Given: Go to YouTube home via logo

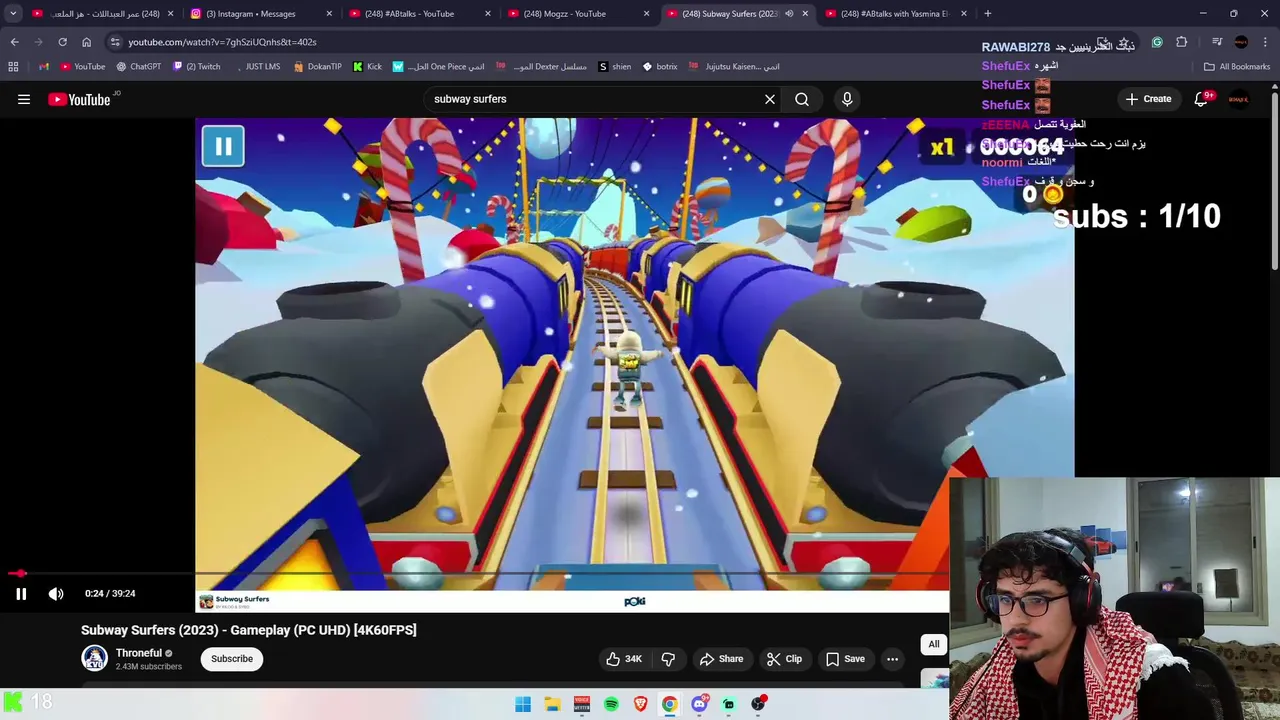Looking at the screenshot, I should (x=79, y=99).
